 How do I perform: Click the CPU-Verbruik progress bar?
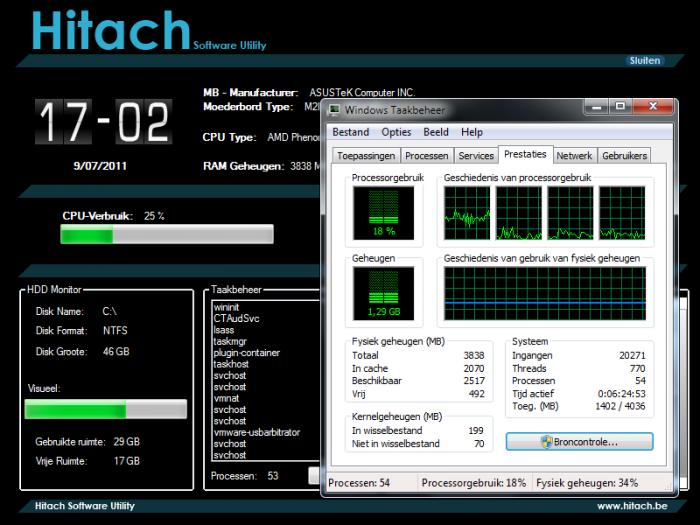point(167,234)
